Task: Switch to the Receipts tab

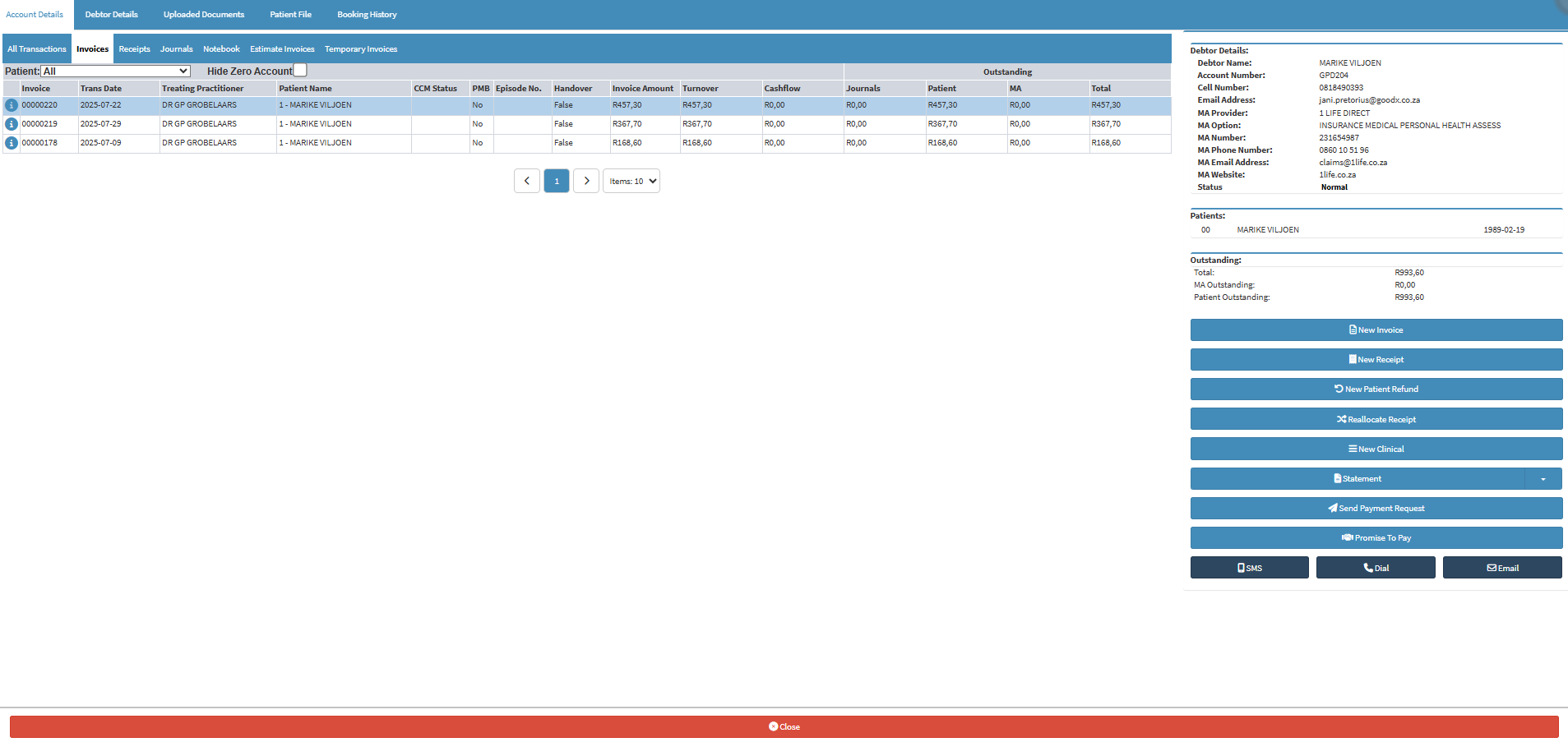Action: (134, 49)
